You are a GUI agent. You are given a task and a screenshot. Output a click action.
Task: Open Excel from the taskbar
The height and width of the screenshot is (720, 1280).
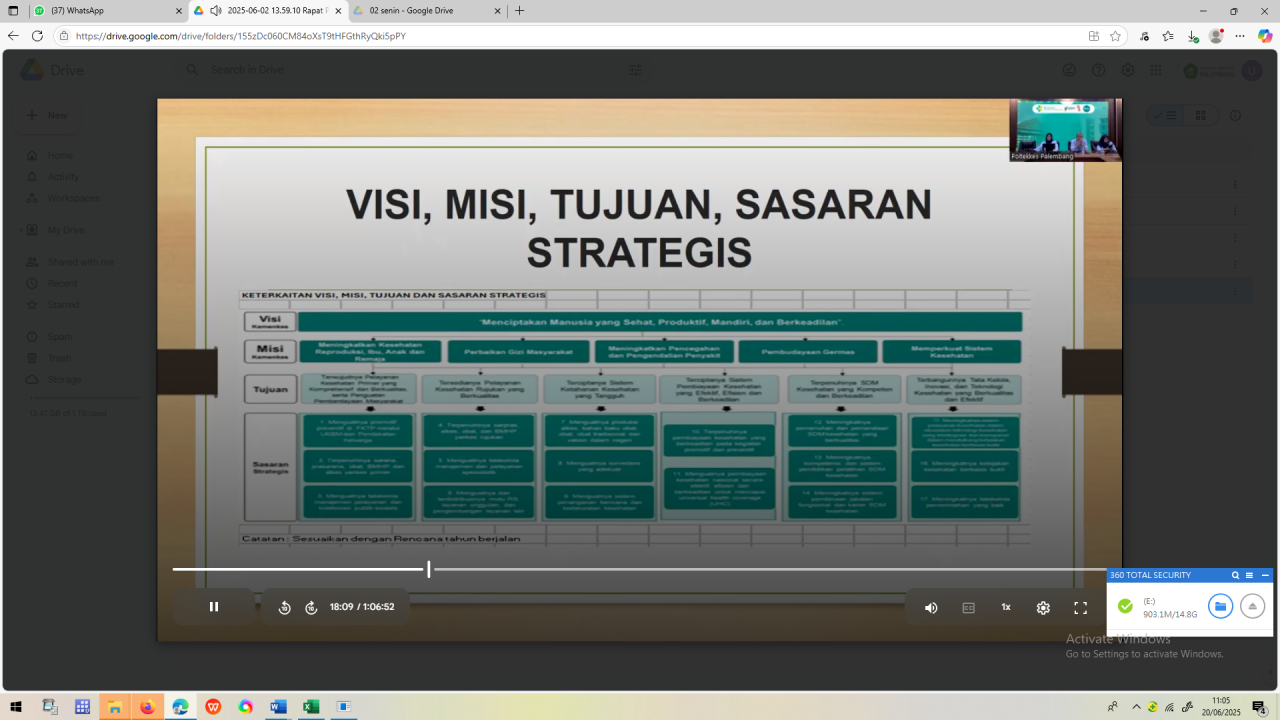coord(311,707)
